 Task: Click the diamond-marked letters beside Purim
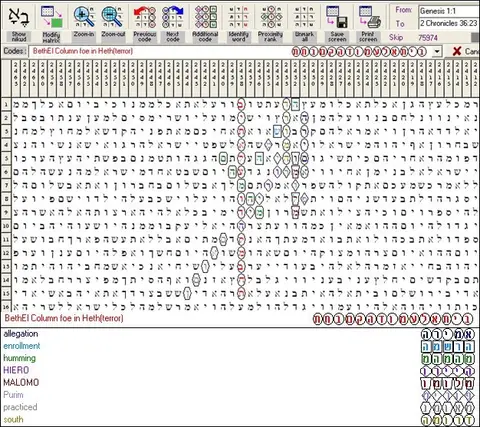click(x=447, y=396)
